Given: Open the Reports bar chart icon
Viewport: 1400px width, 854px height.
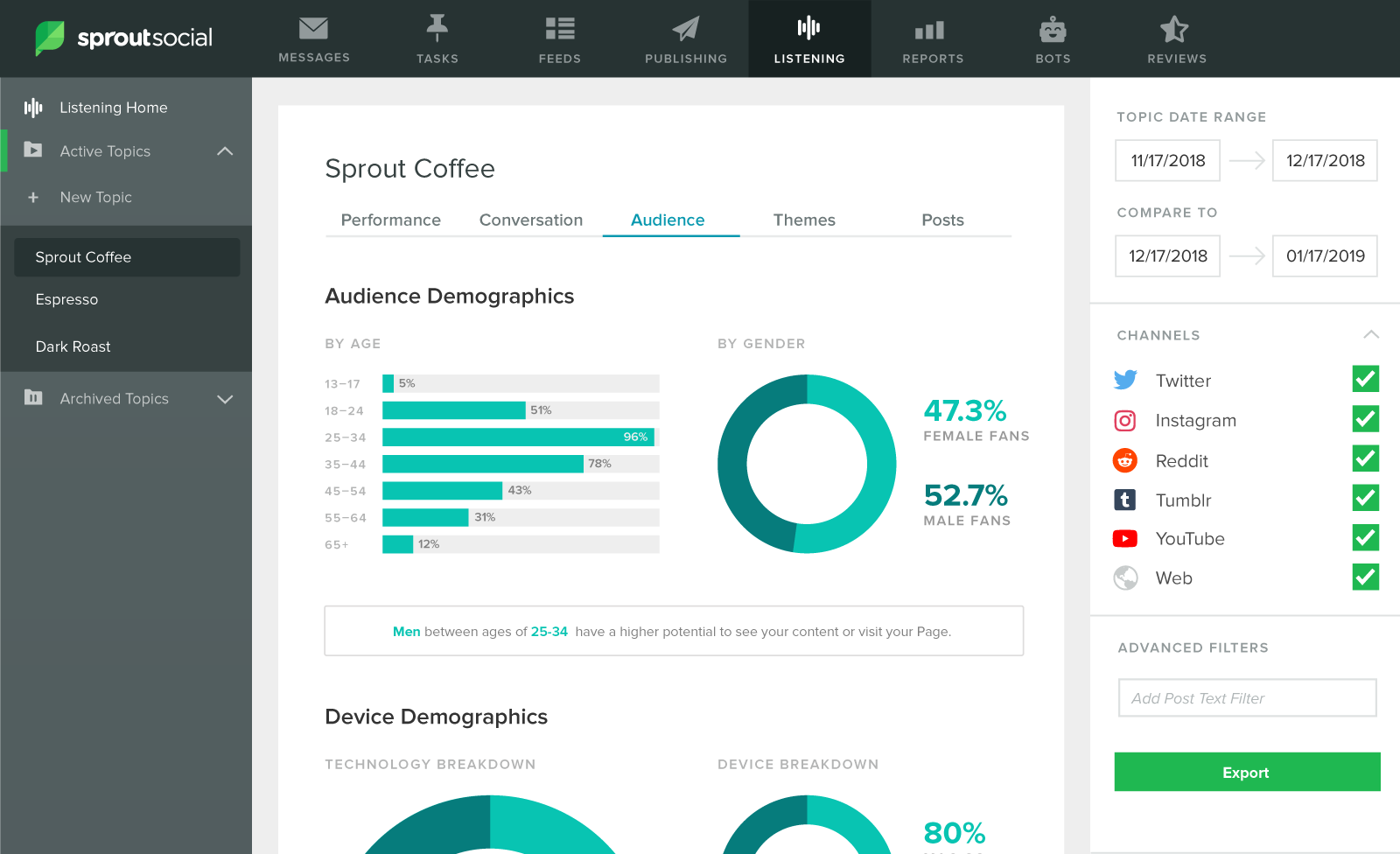Looking at the screenshot, I should pyautogui.click(x=930, y=31).
